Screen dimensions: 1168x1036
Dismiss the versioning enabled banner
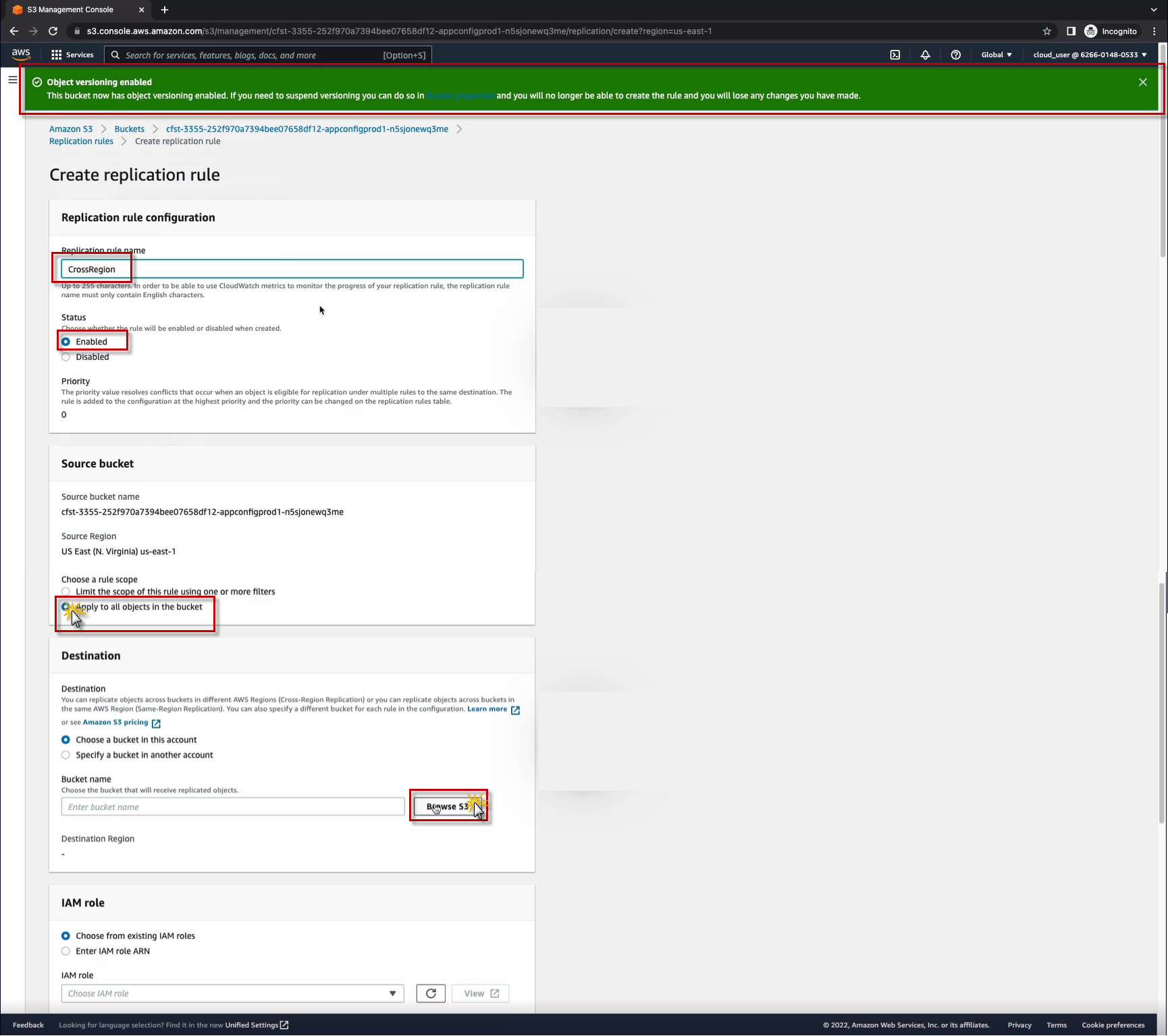[x=1143, y=82]
